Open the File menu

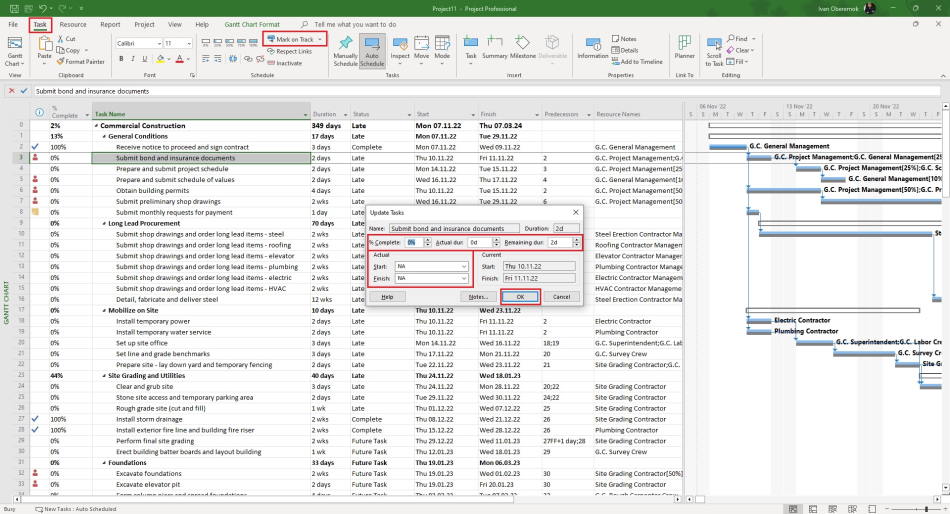coord(13,25)
